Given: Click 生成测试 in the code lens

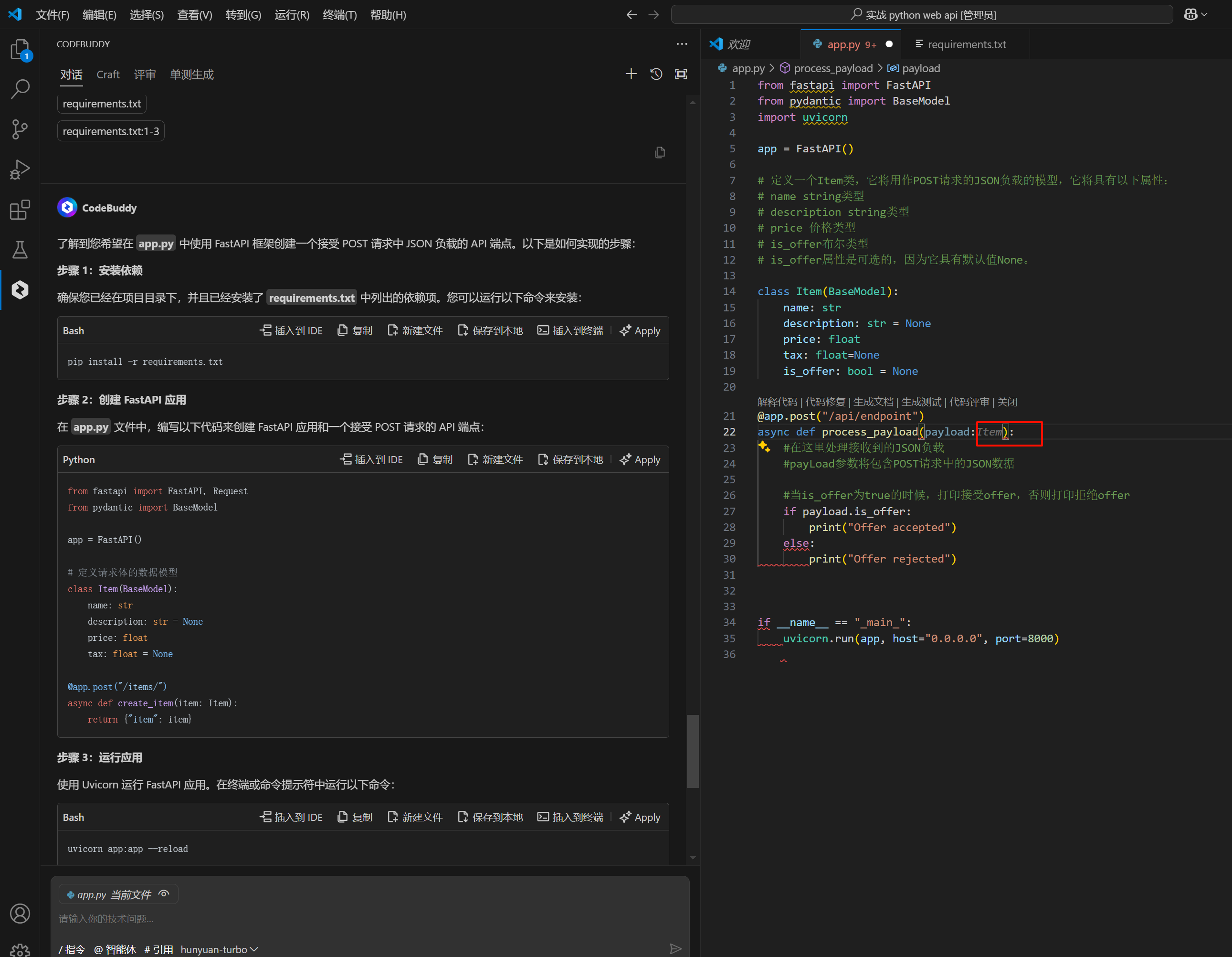Looking at the screenshot, I should (921, 402).
